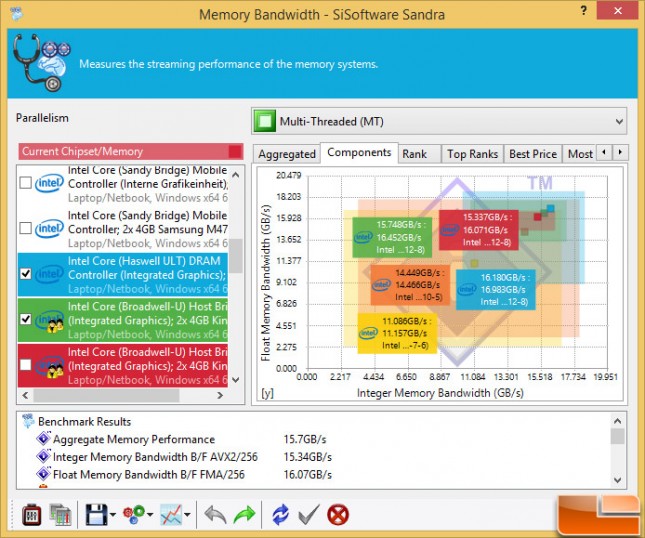Uncheck the green Broadwell-U Host Bridge checkbox
645x538 pixels.
tap(26, 319)
